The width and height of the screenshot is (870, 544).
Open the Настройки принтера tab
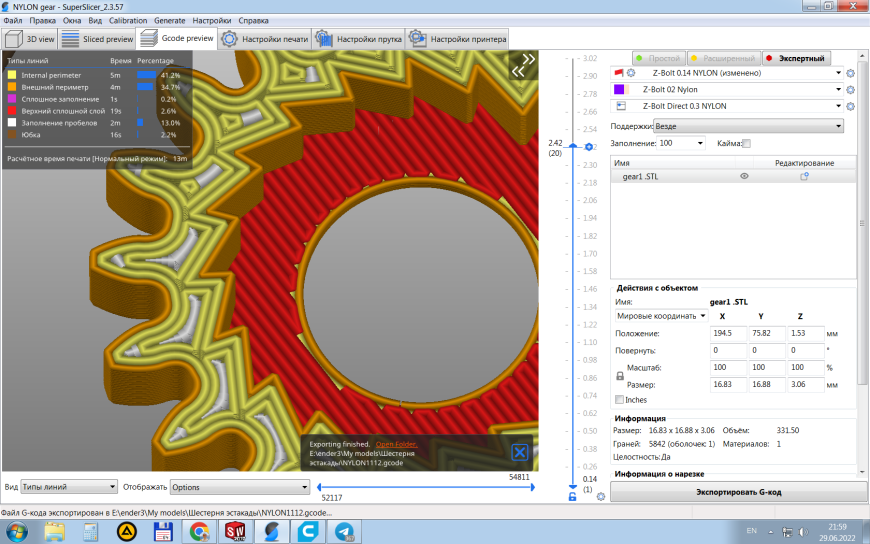coord(458,39)
